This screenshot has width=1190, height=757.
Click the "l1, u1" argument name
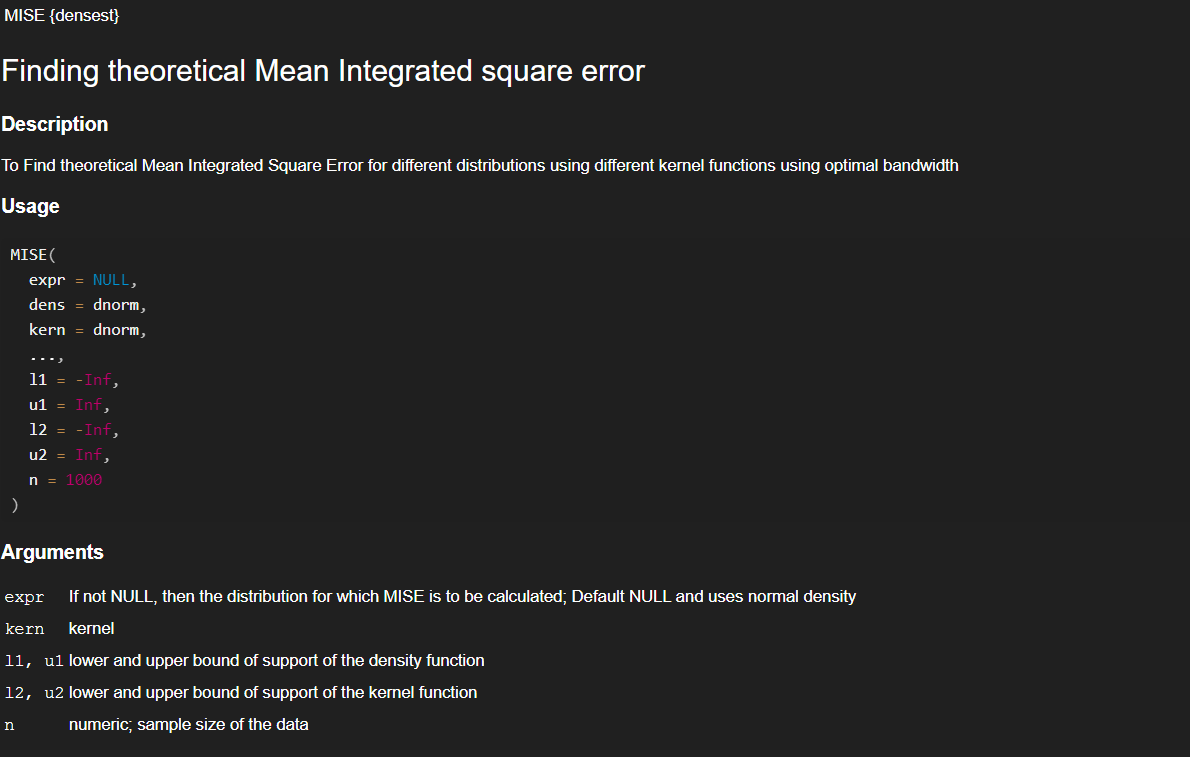[x=35, y=661]
